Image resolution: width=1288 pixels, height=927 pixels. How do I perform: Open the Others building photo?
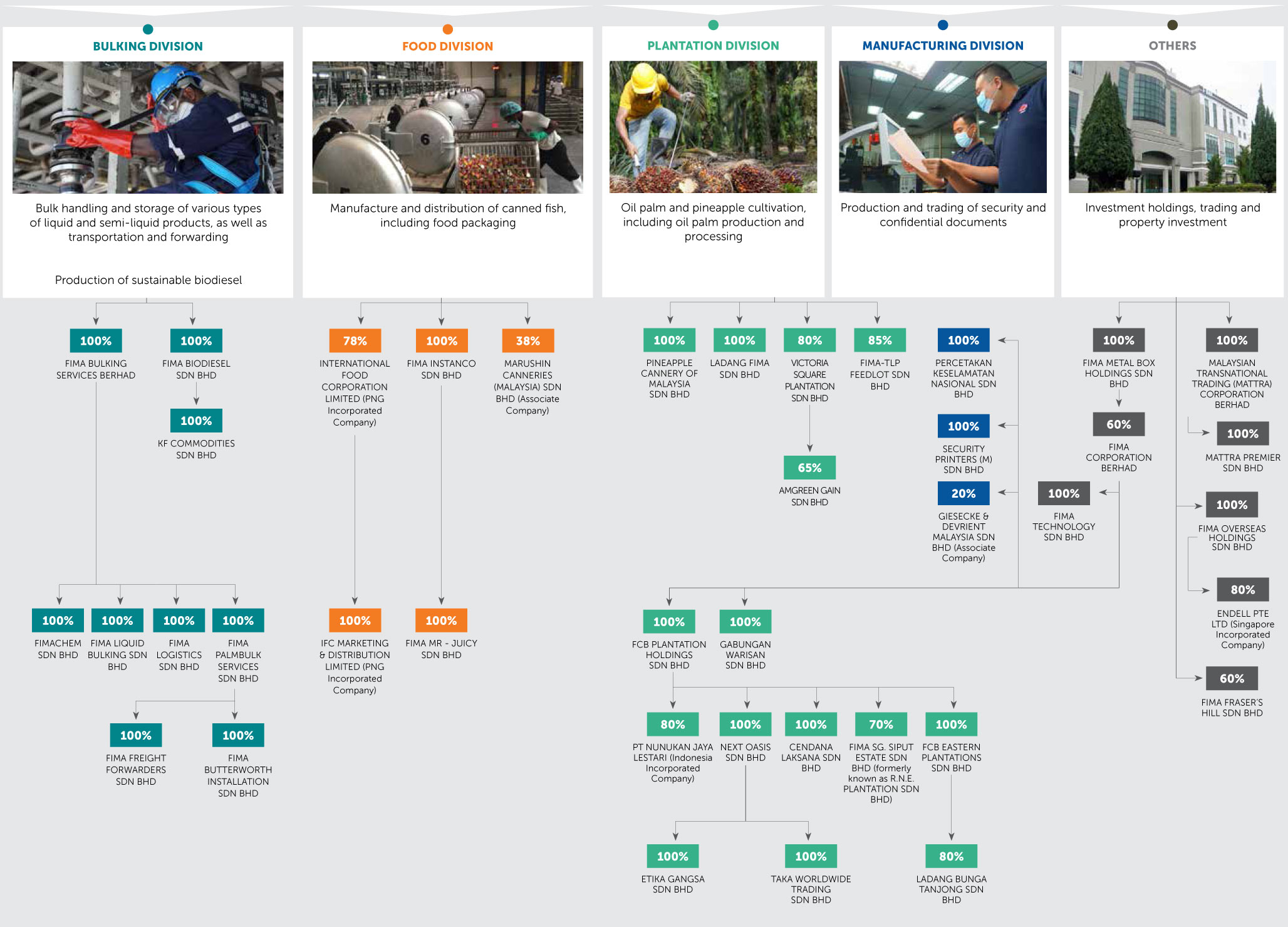[1172, 127]
